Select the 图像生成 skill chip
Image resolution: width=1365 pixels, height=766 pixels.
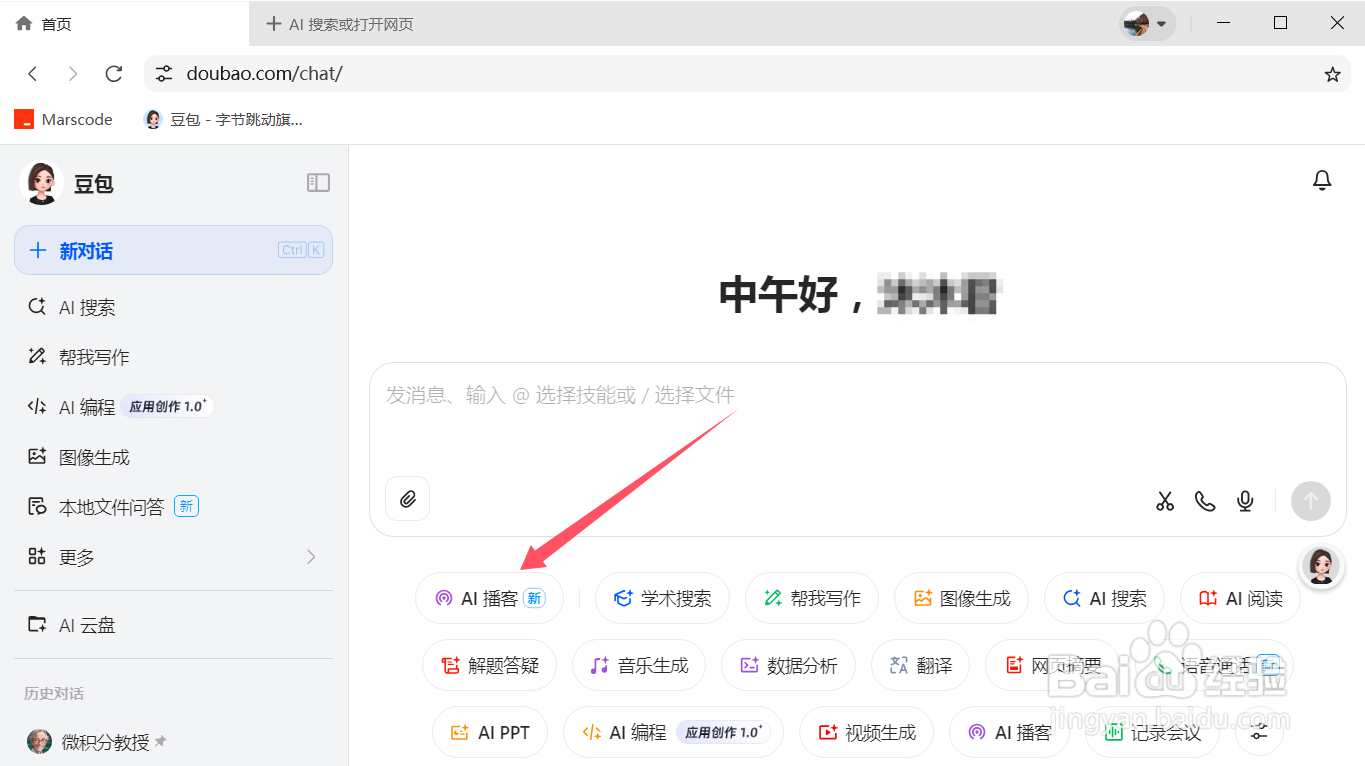click(x=961, y=598)
